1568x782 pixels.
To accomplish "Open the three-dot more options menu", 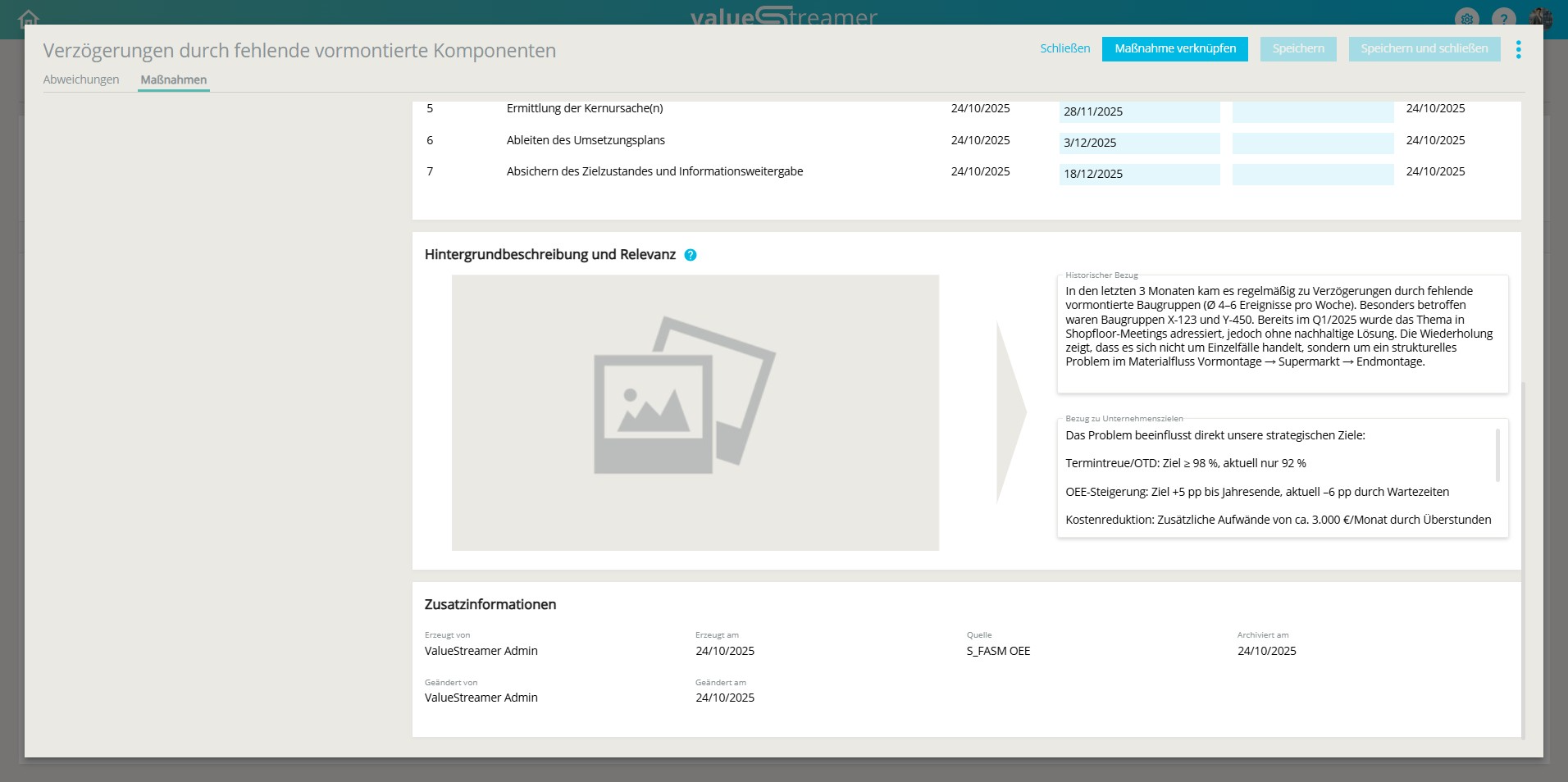I will [x=1518, y=50].
